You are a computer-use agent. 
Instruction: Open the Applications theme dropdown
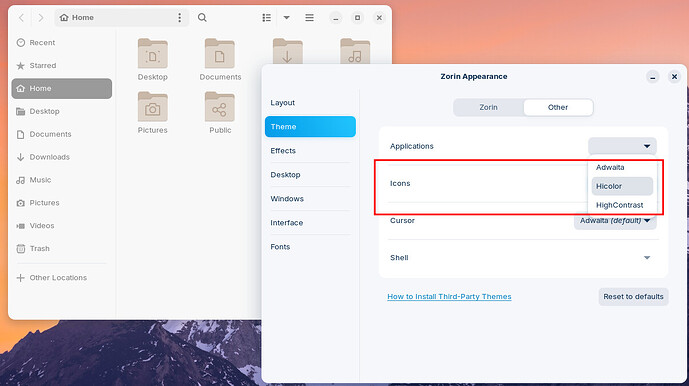(x=622, y=146)
